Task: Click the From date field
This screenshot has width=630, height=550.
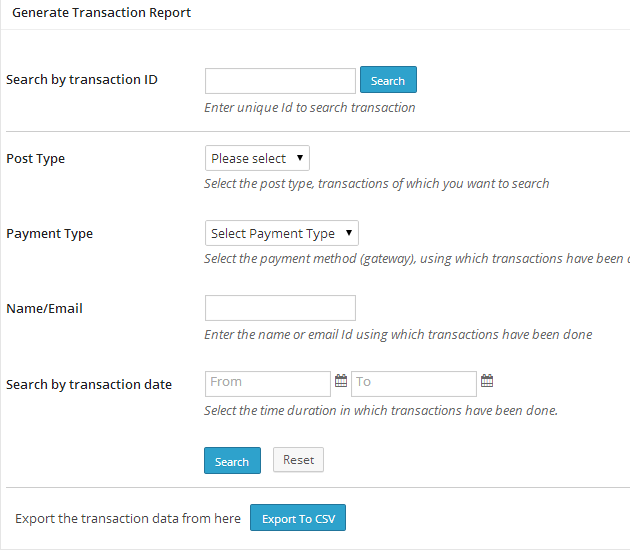Action: 268,384
